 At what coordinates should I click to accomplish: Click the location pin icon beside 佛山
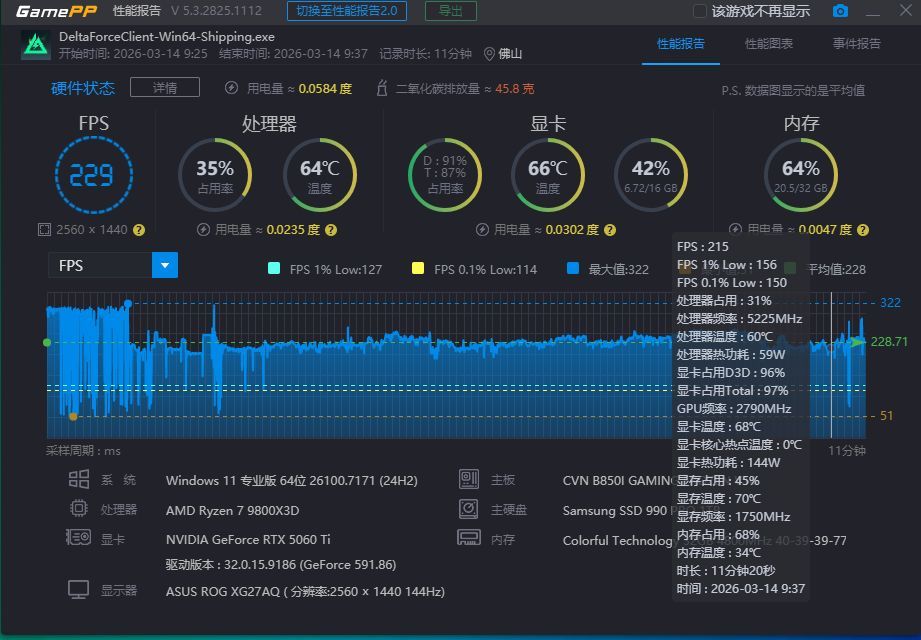(x=489, y=54)
